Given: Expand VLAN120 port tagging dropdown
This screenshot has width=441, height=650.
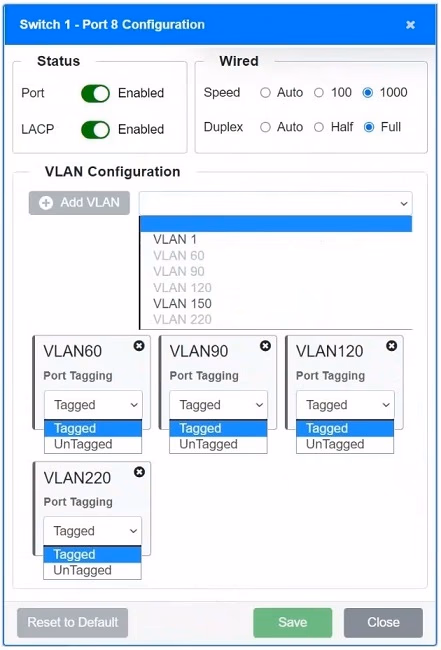Looking at the screenshot, I should (x=345, y=405).
